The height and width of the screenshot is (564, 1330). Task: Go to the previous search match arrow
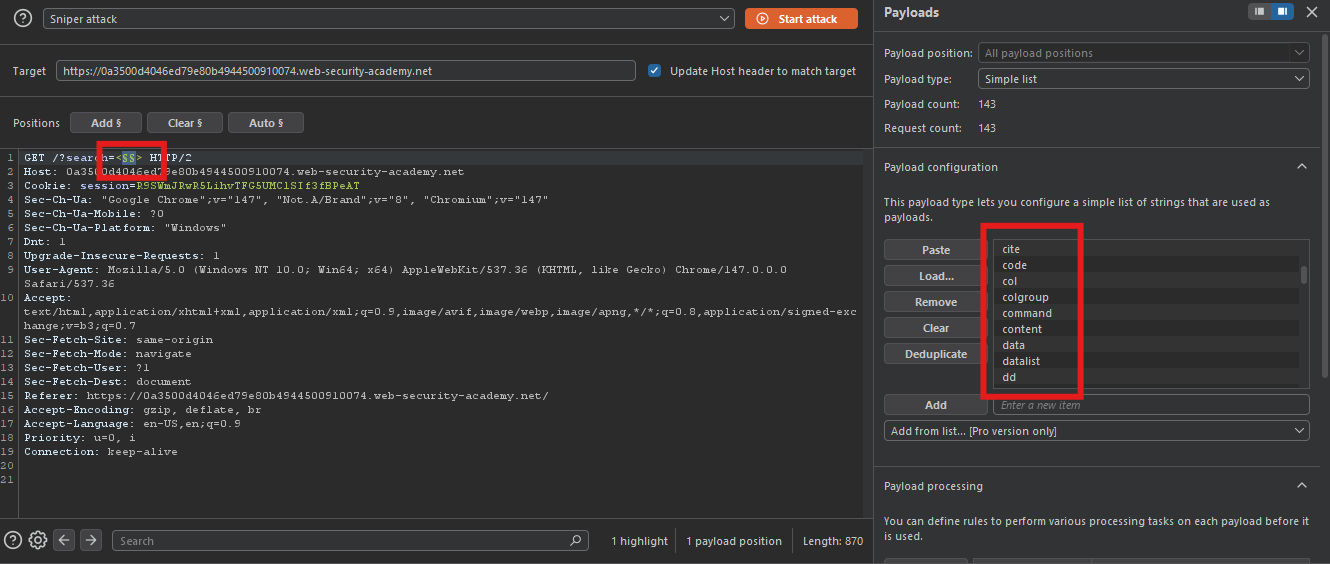(x=65, y=540)
